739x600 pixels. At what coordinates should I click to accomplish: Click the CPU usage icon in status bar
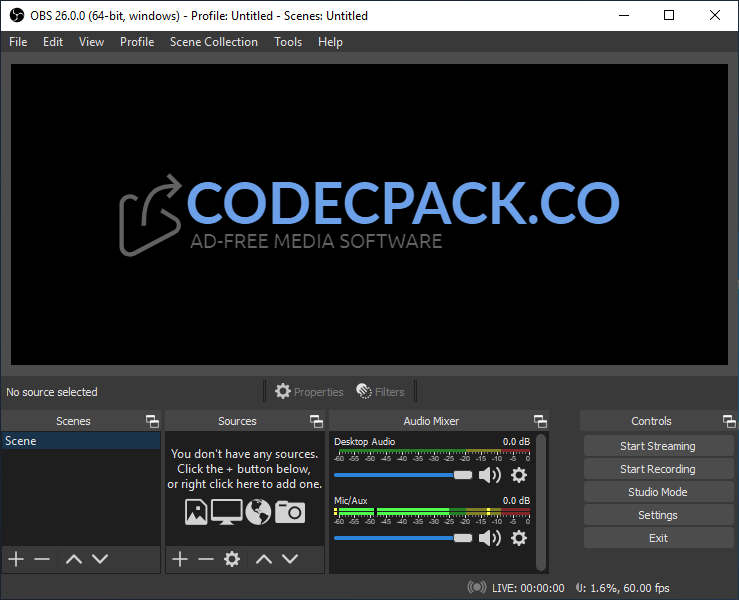click(580, 587)
